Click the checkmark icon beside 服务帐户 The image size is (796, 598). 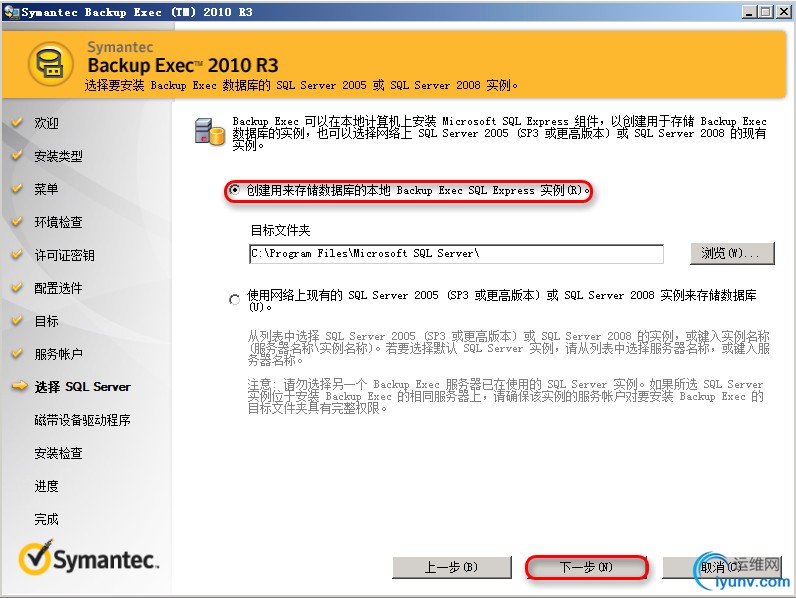tap(17, 353)
